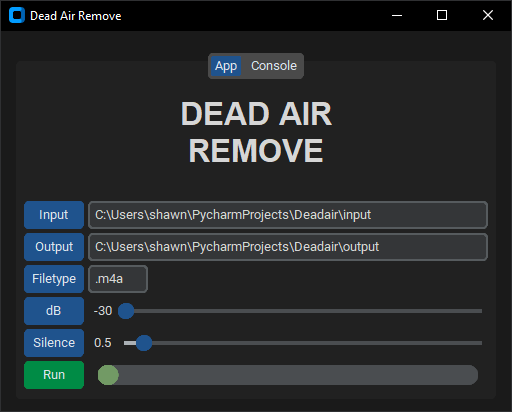Switch to the Console tab
The image size is (512, 412).
coord(274,66)
